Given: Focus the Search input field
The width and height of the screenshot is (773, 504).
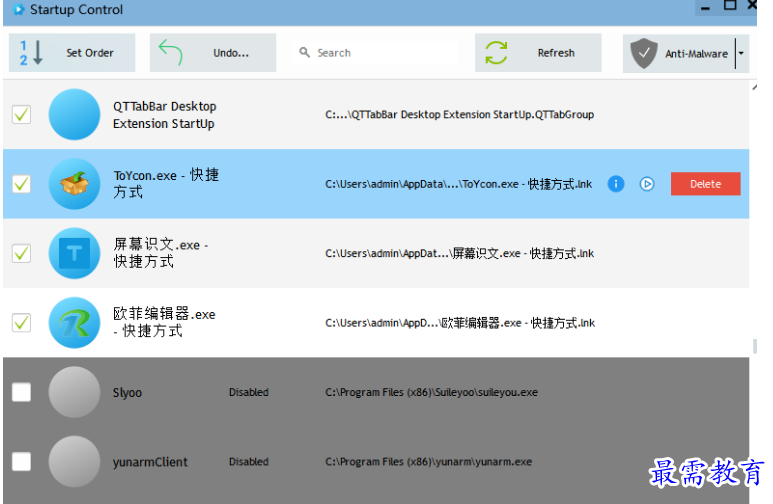Looking at the screenshot, I should 375,53.
